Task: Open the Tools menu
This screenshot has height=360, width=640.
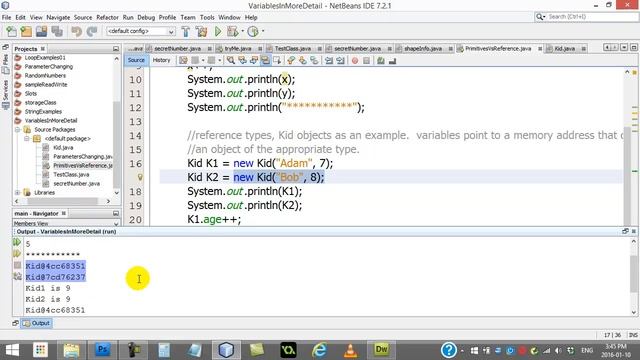Action: point(207,18)
